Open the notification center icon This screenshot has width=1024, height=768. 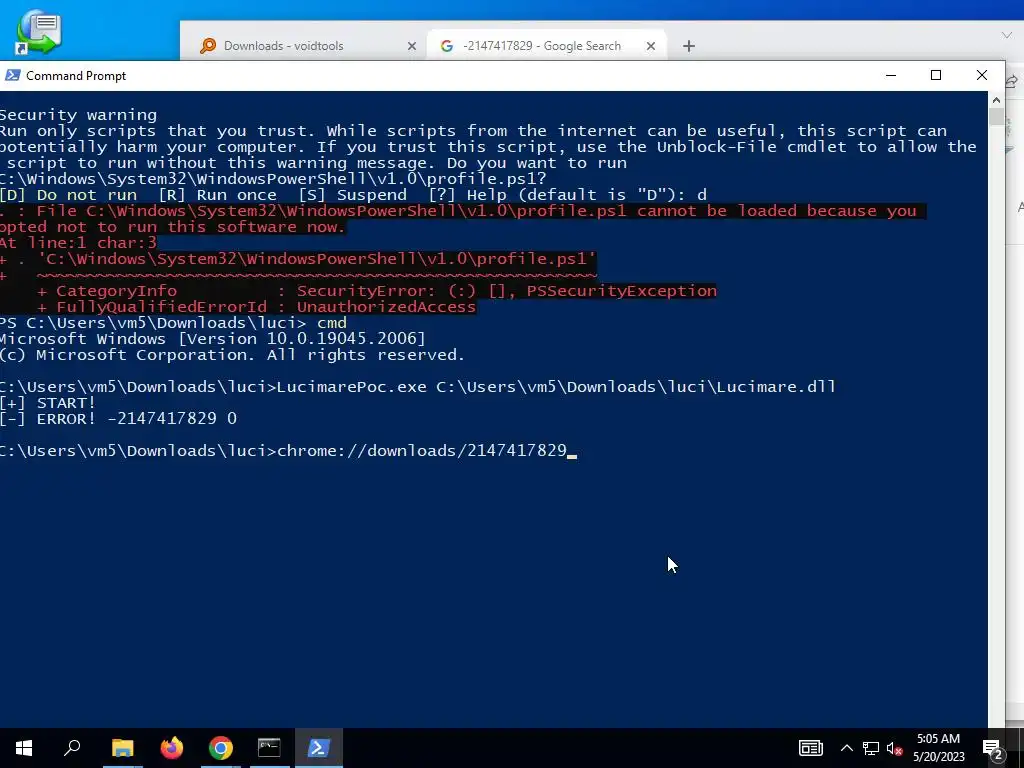(x=993, y=748)
